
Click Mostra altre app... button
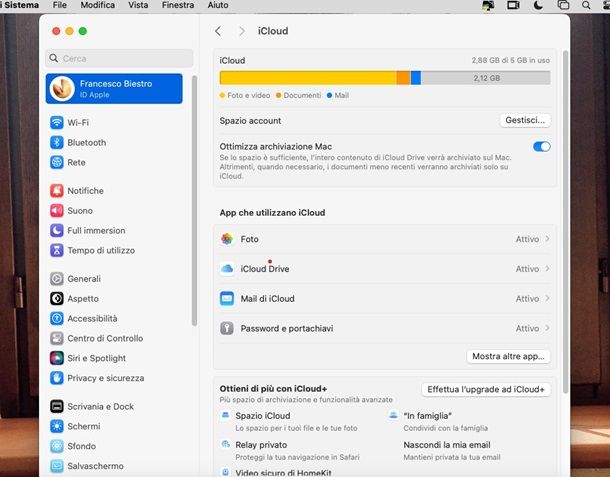508,356
